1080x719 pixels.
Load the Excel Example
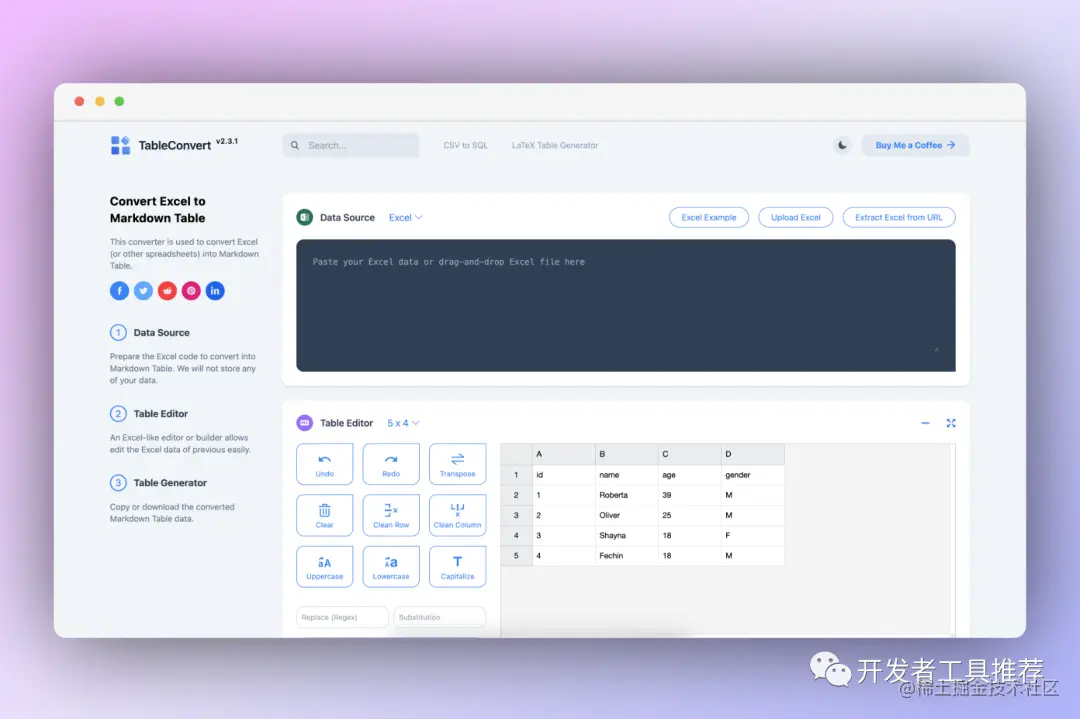[709, 217]
